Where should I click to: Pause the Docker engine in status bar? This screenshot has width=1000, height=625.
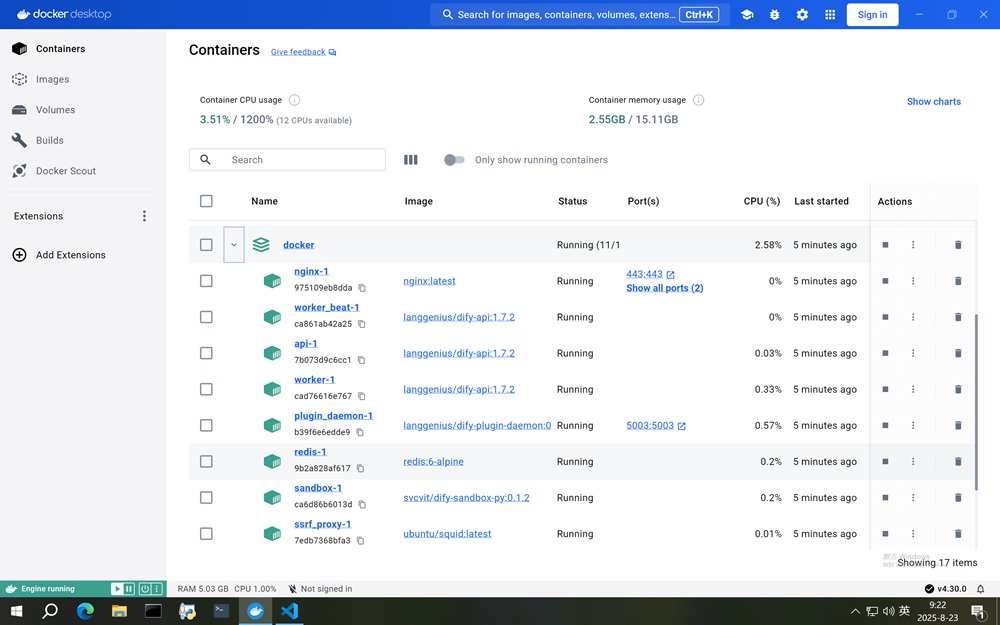click(129, 589)
